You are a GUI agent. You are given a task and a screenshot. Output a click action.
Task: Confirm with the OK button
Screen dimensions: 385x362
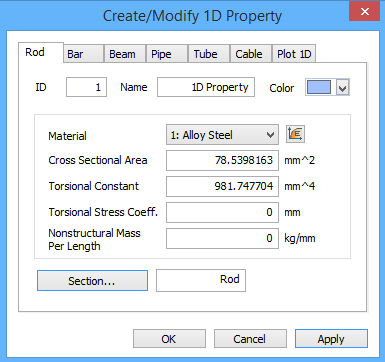tap(169, 339)
